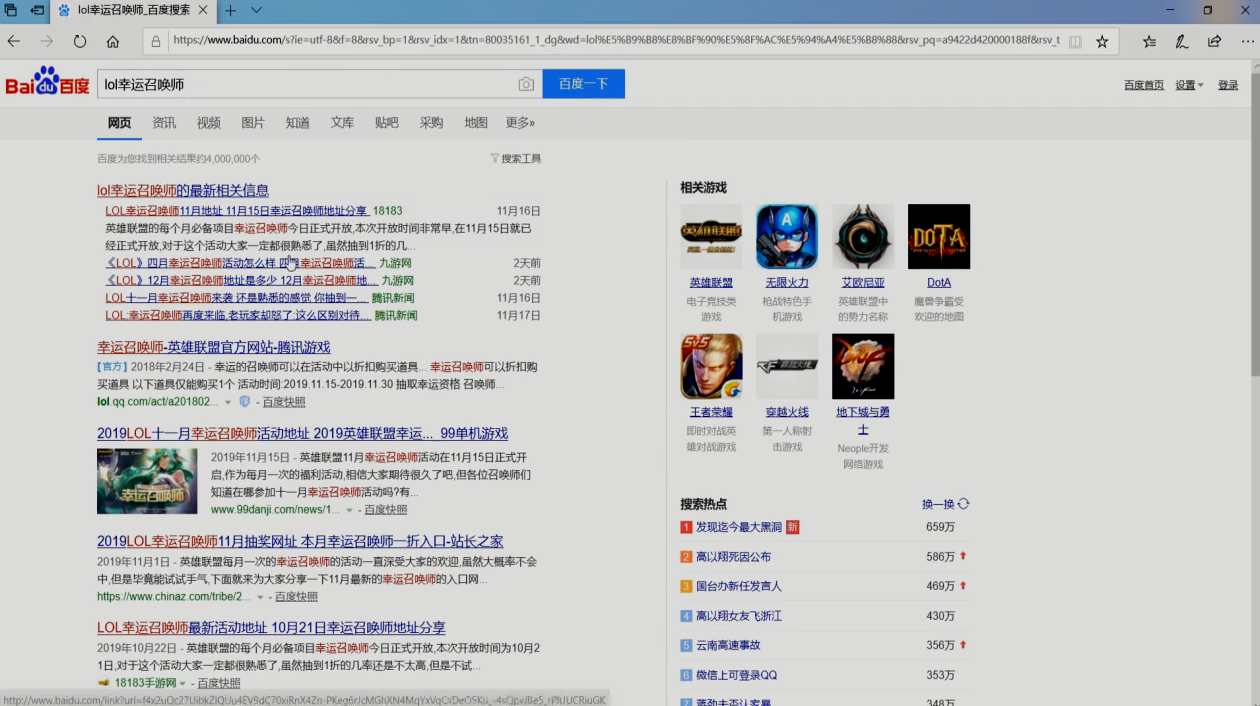Open news link LOL十一月幸运召唤师来袭
This screenshot has height=706, width=1260.
point(237,298)
